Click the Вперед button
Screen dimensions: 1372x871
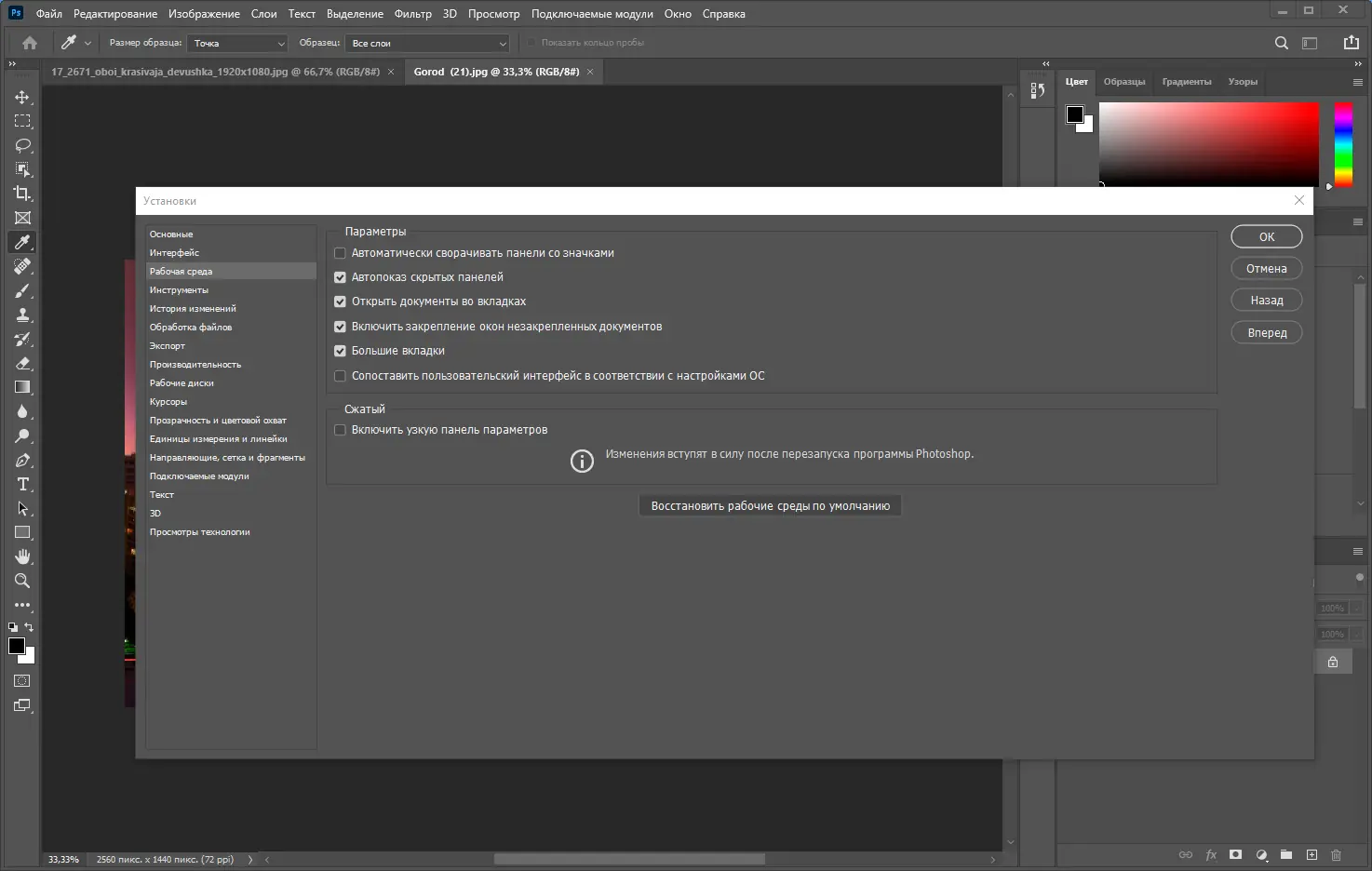(1267, 333)
